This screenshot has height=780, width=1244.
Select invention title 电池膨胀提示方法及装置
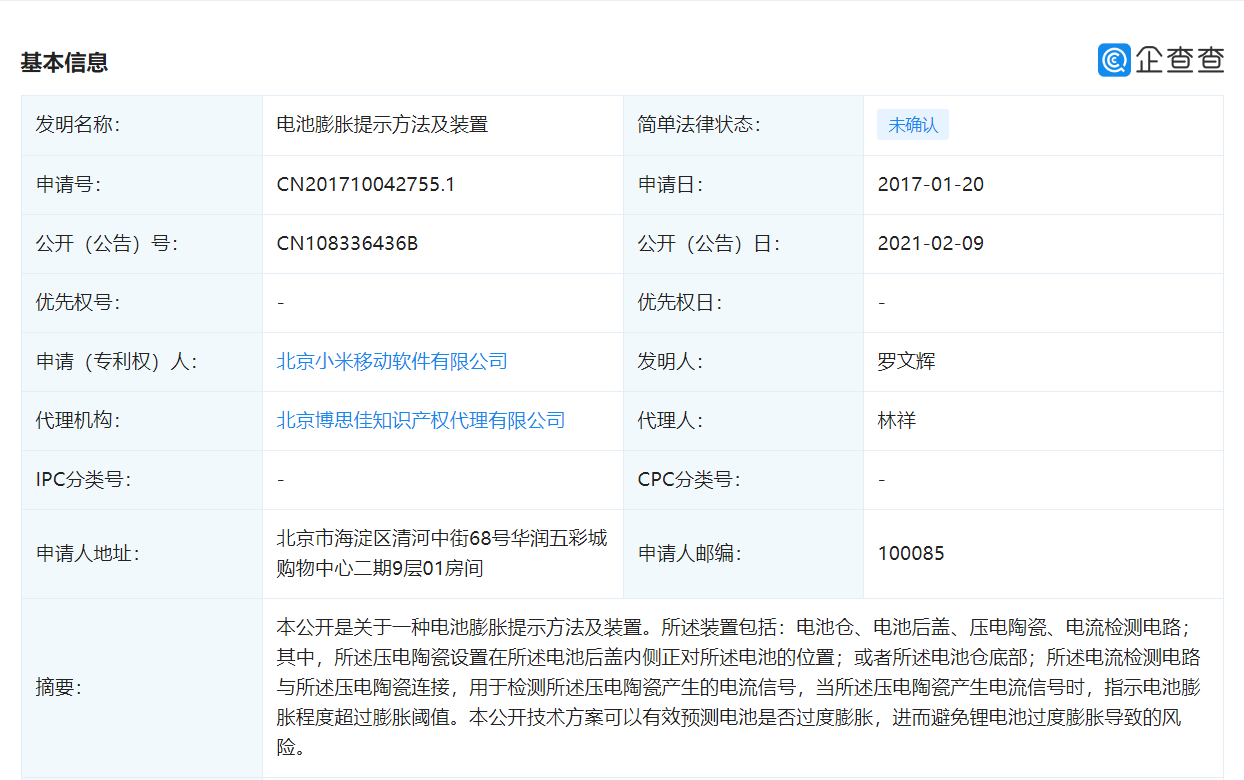point(382,126)
